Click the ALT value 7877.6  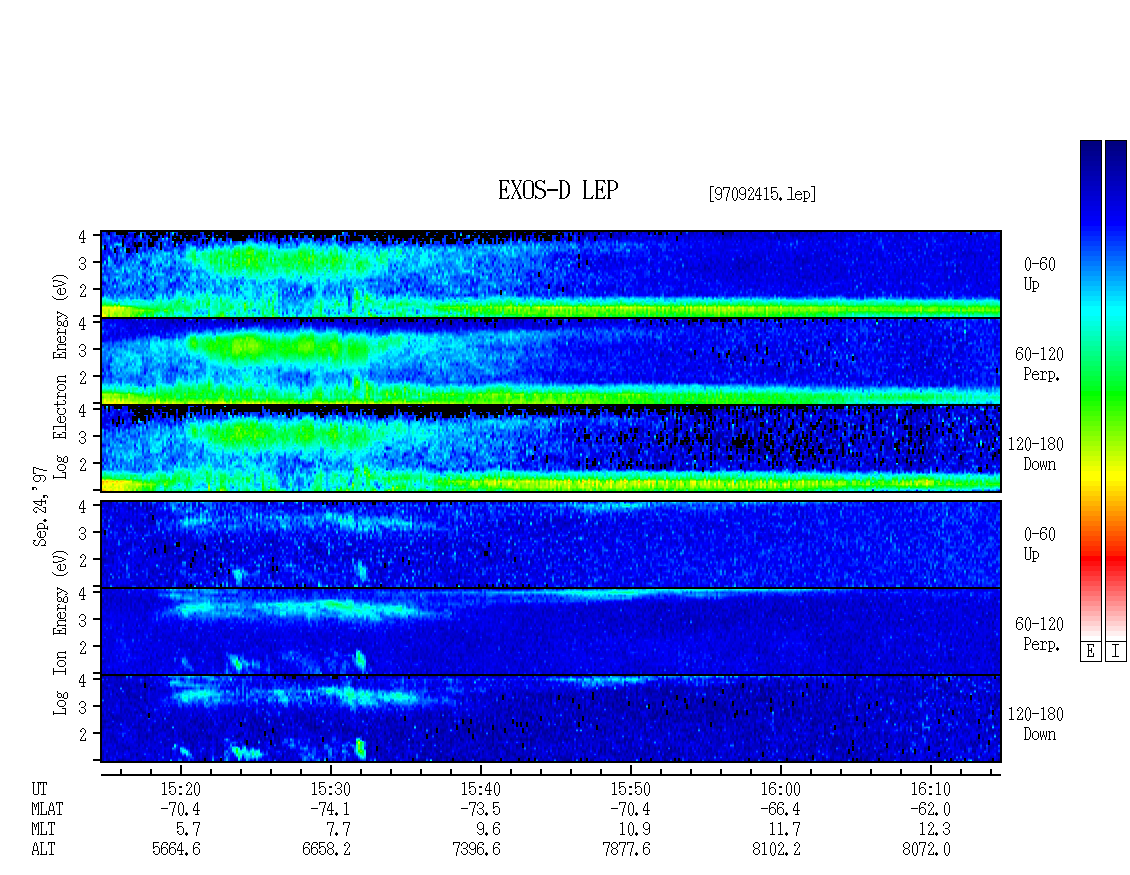pos(626,850)
